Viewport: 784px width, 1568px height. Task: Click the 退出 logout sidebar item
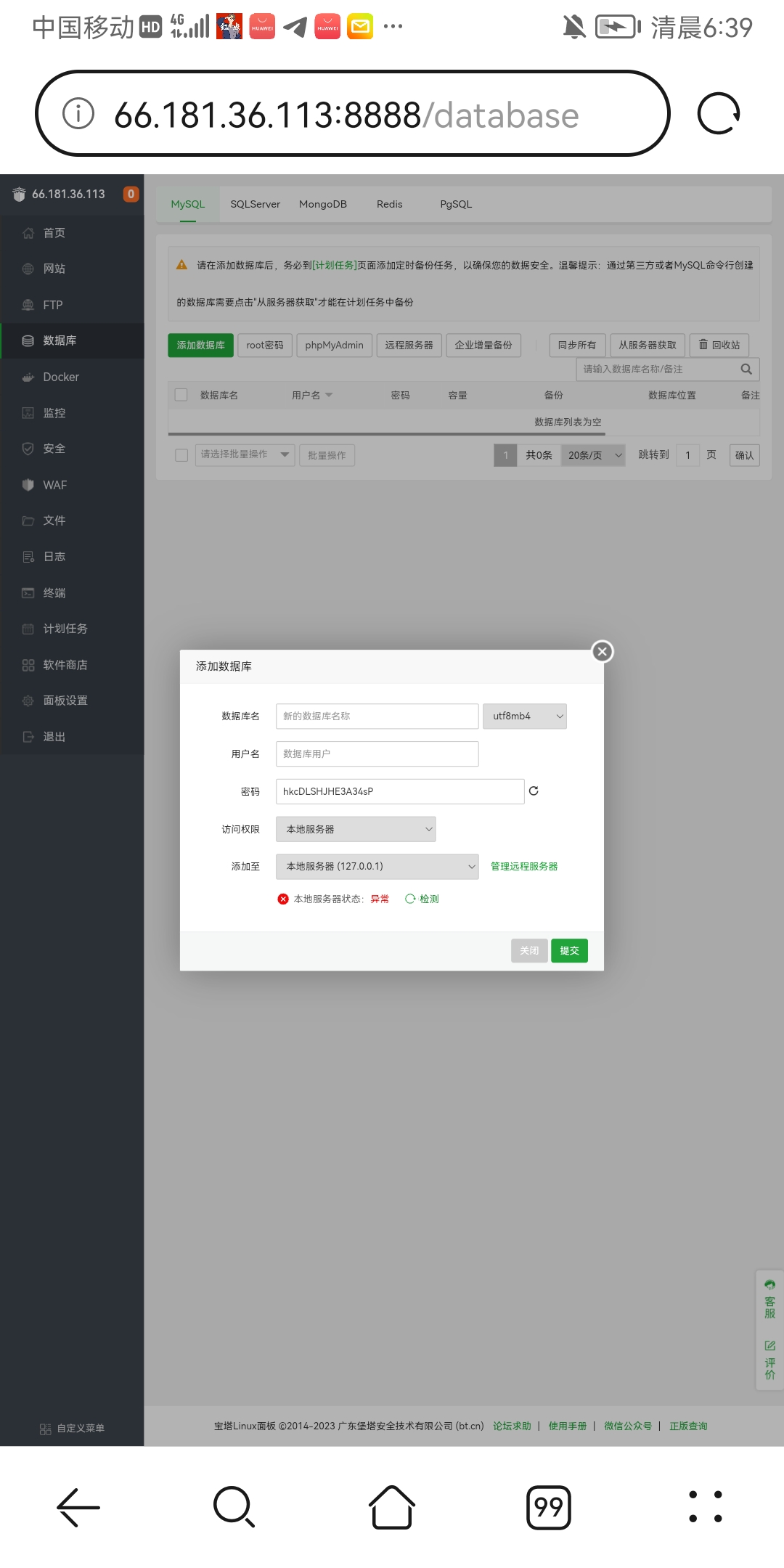click(x=72, y=737)
